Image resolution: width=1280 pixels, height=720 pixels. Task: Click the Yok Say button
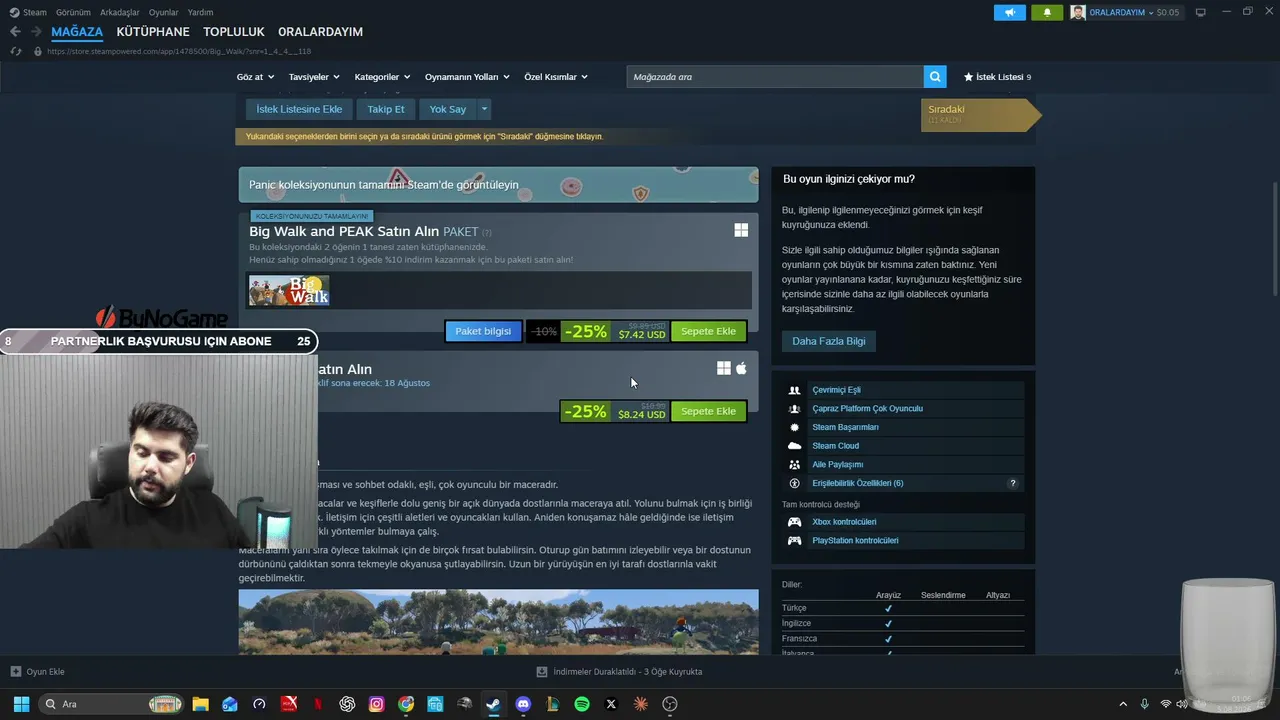[x=448, y=109]
